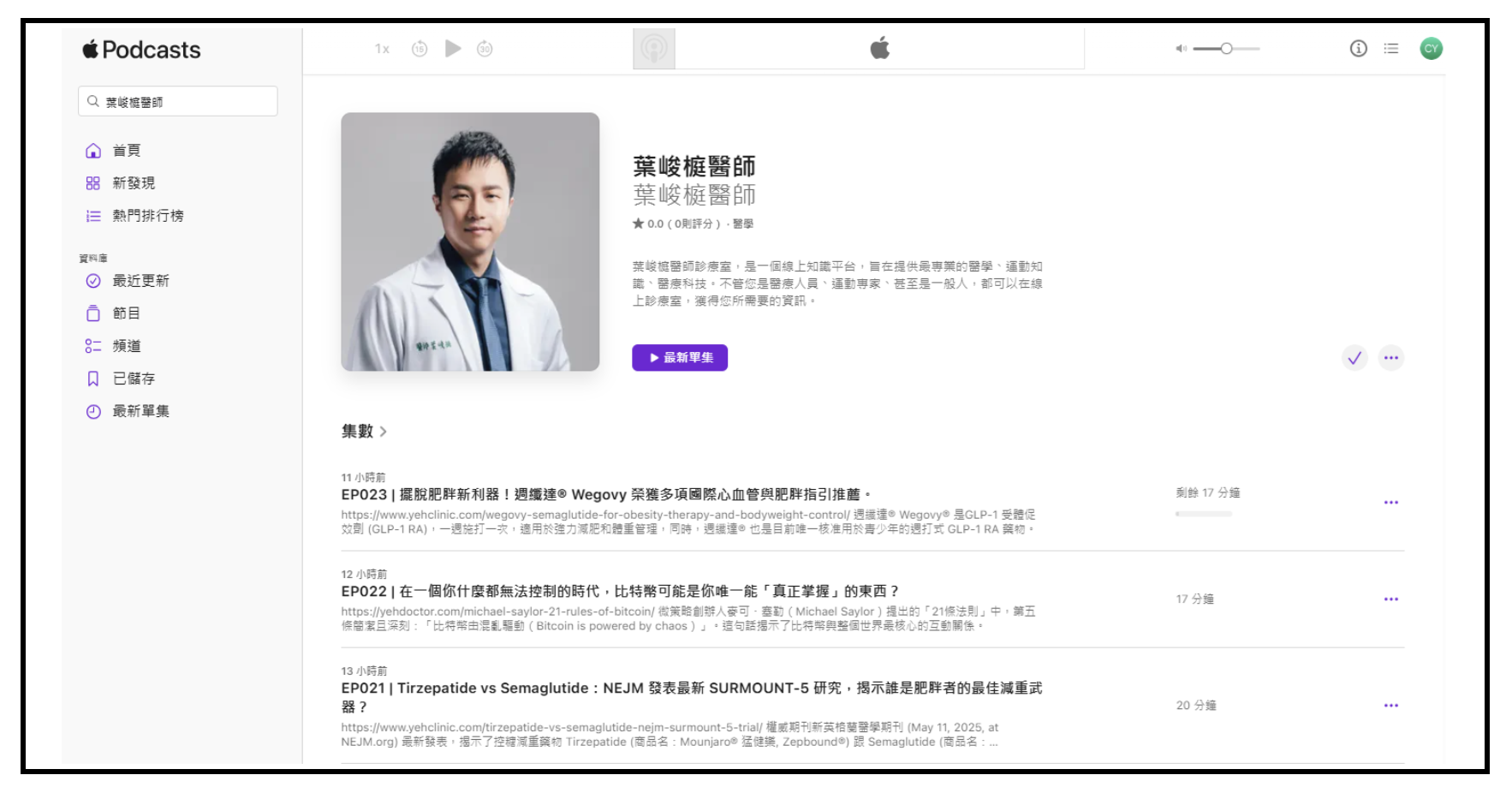Viewport: 1512px width, 793px height.
Task: Skip forward 30 seconds
Action: [x=485, y=49]
